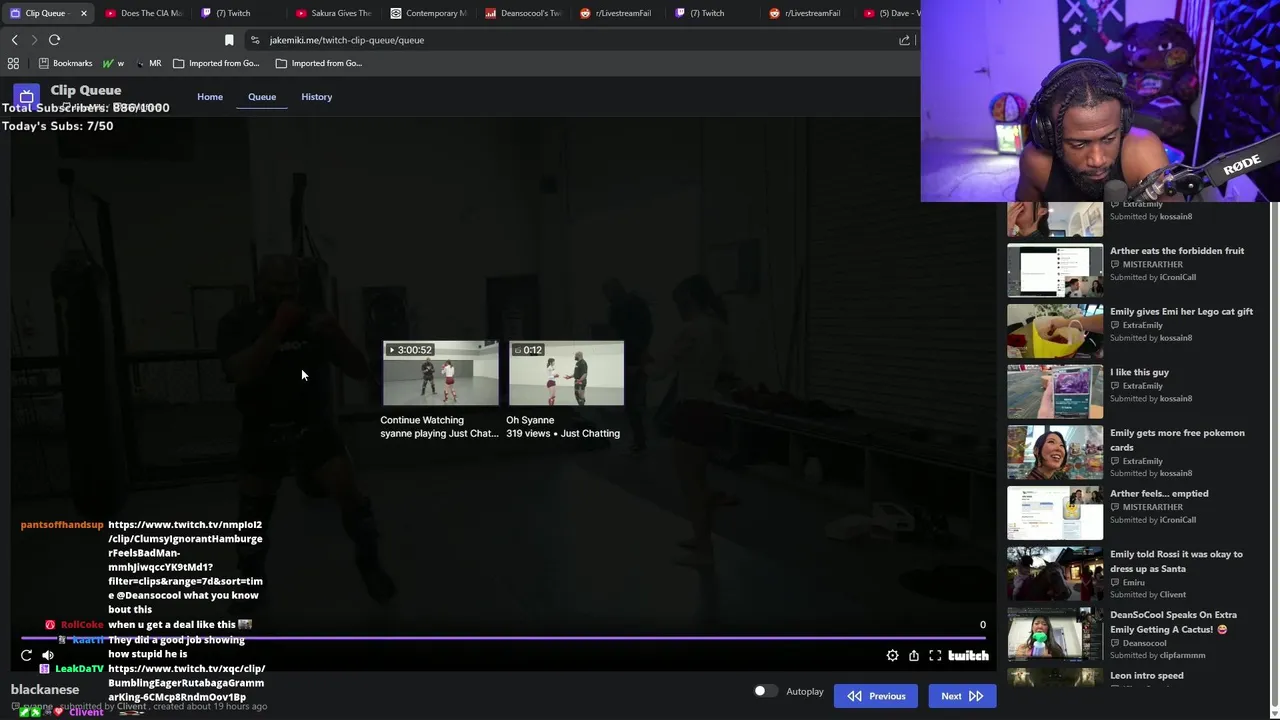The height and width of the screenshot is (720, 1280).
Task: Select Arther eats the forbidden fruit clip
Action: [x=1177, y=251]
